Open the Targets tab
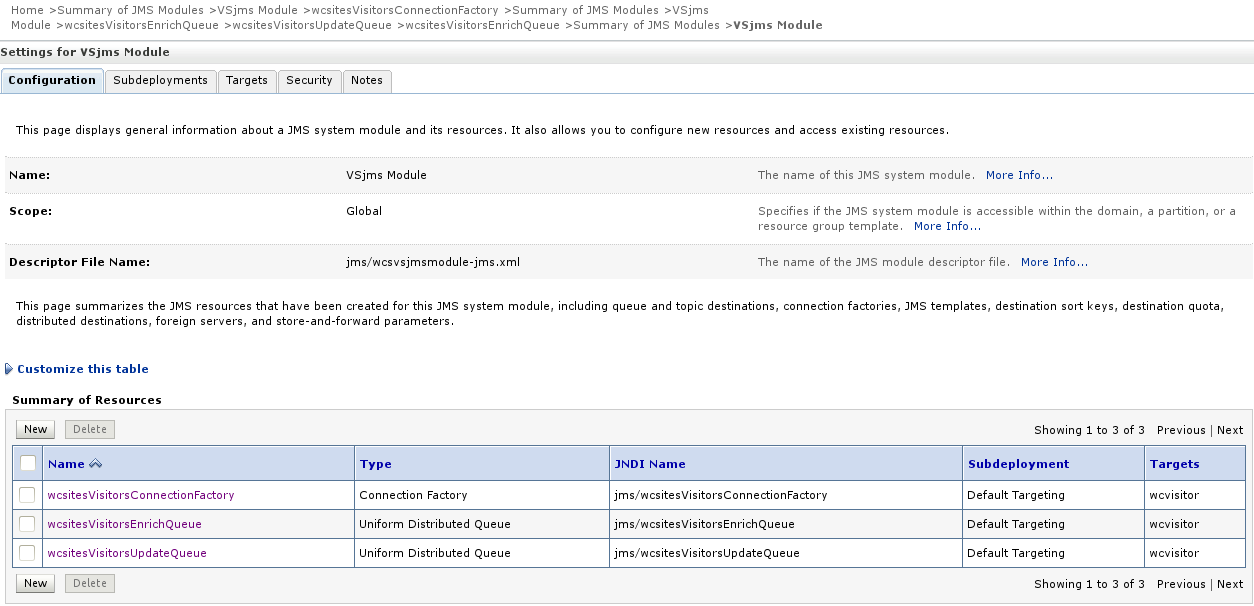The width and height of the screenshot is (1254, 606). tap(247, 81)
